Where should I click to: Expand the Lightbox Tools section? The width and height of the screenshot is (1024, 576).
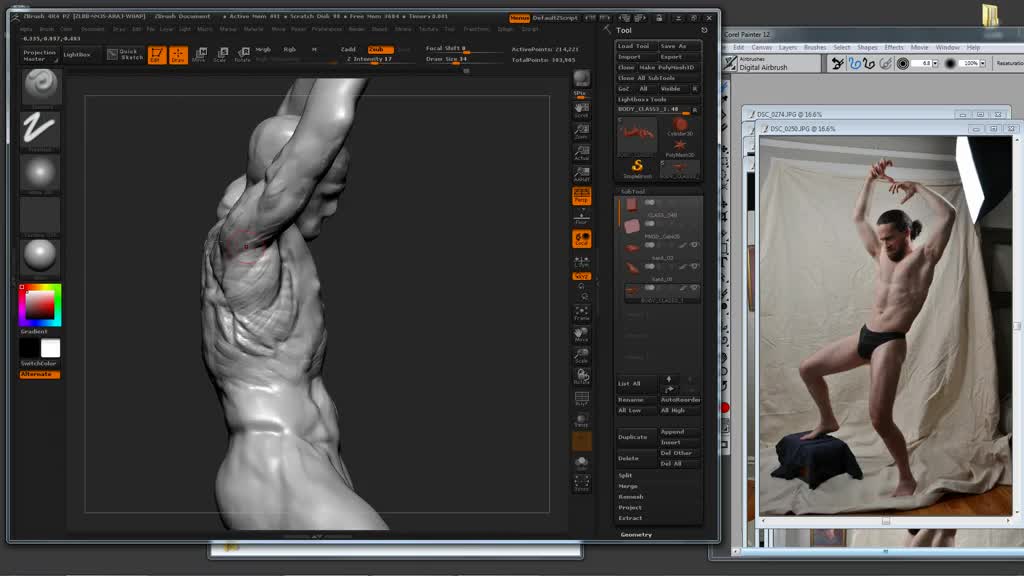coord(642,99)
